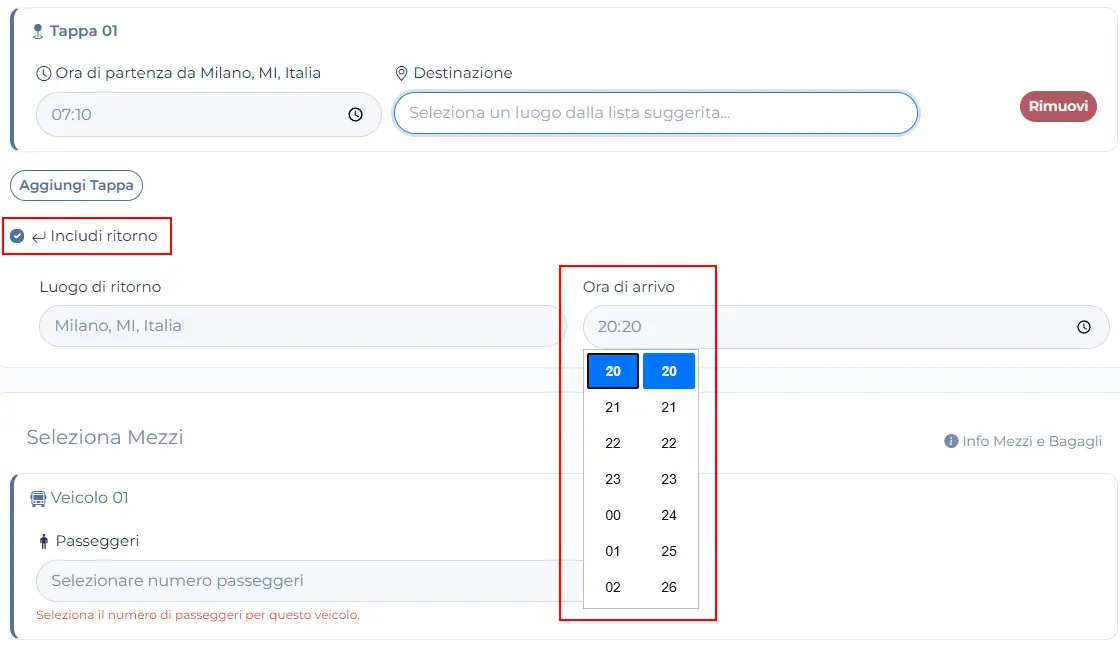Select hour 23 in the time picker

(x=613, y=479)
